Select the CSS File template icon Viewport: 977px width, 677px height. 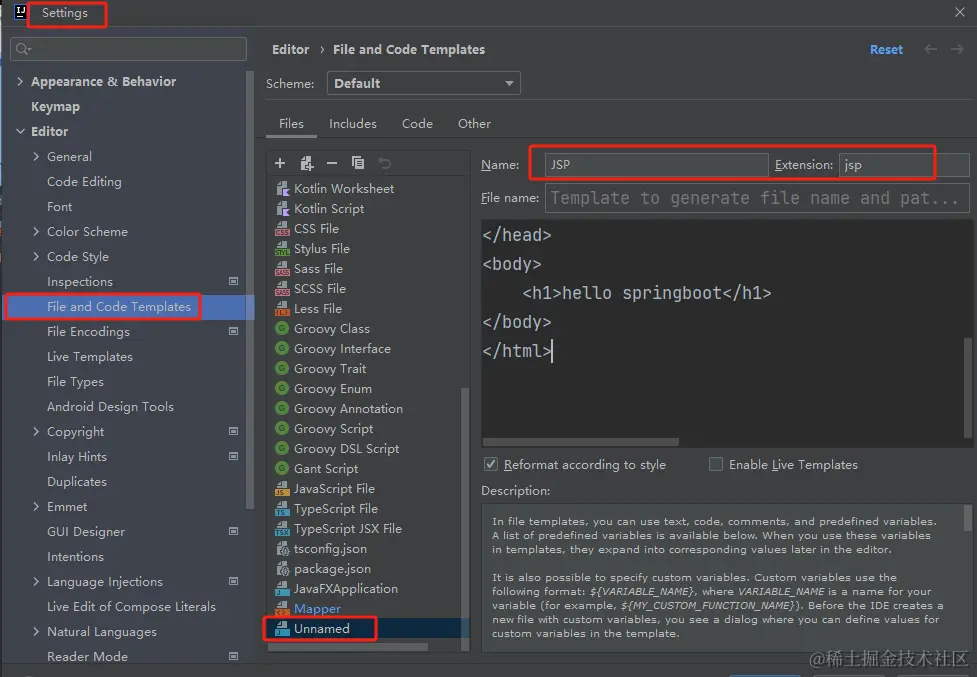point(282,229)
